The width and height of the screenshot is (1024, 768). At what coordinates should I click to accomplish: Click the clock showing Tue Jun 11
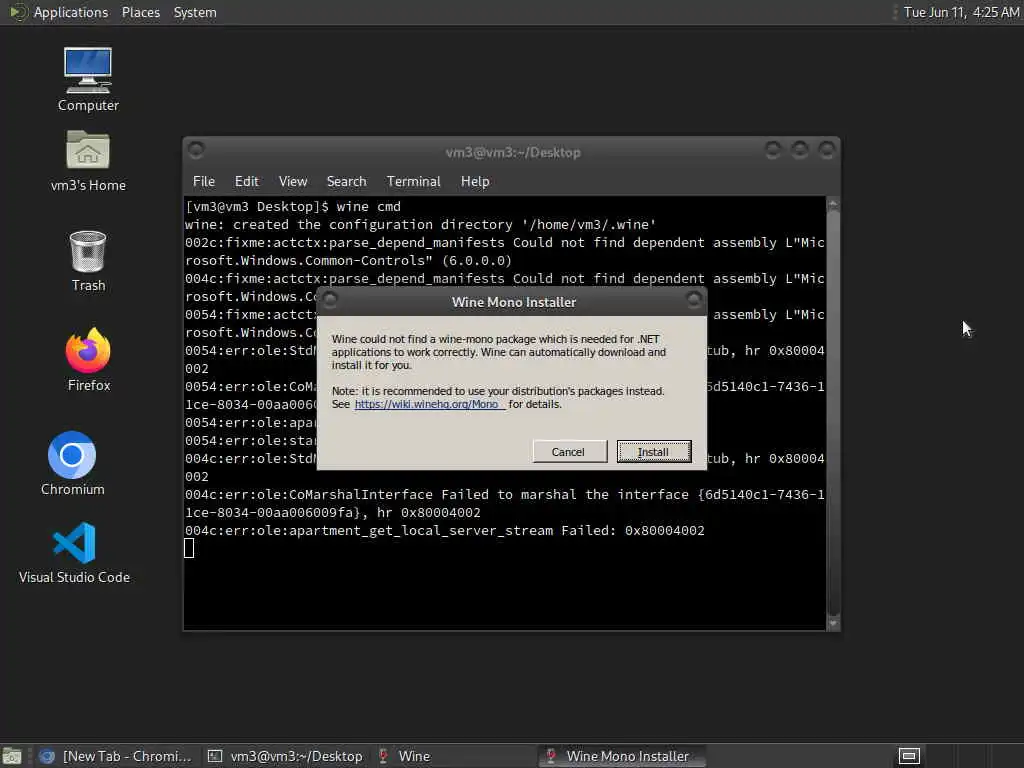point(961,12)
